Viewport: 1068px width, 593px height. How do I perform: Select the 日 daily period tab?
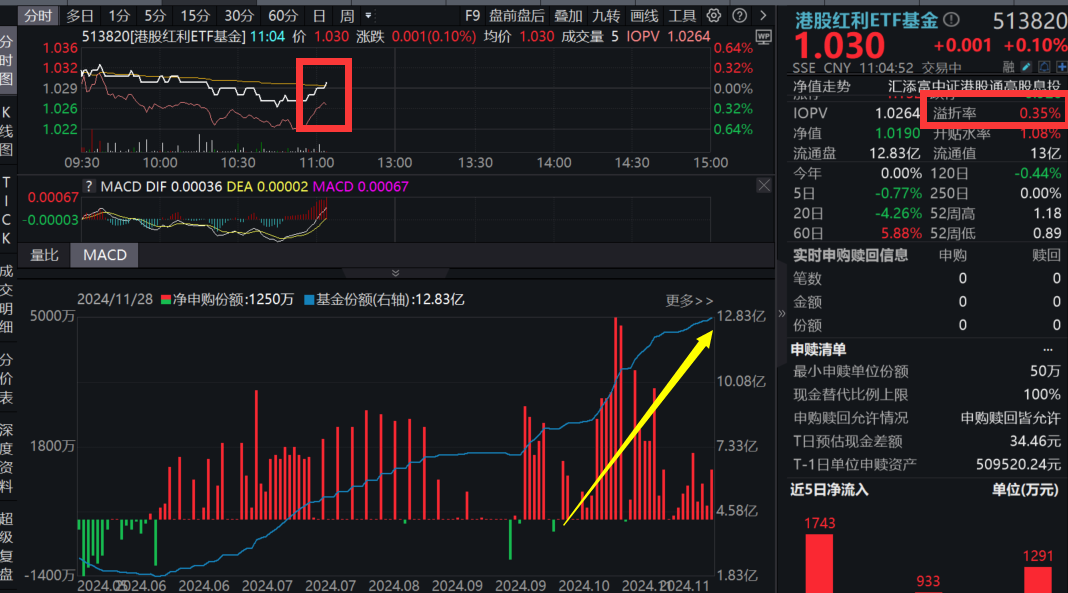(x=319, y=15)
